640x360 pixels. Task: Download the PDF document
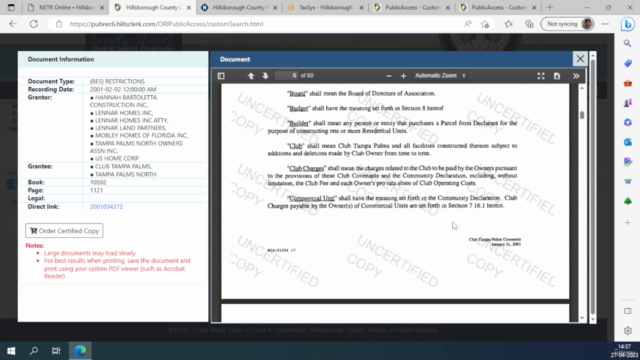coord(557,76)
